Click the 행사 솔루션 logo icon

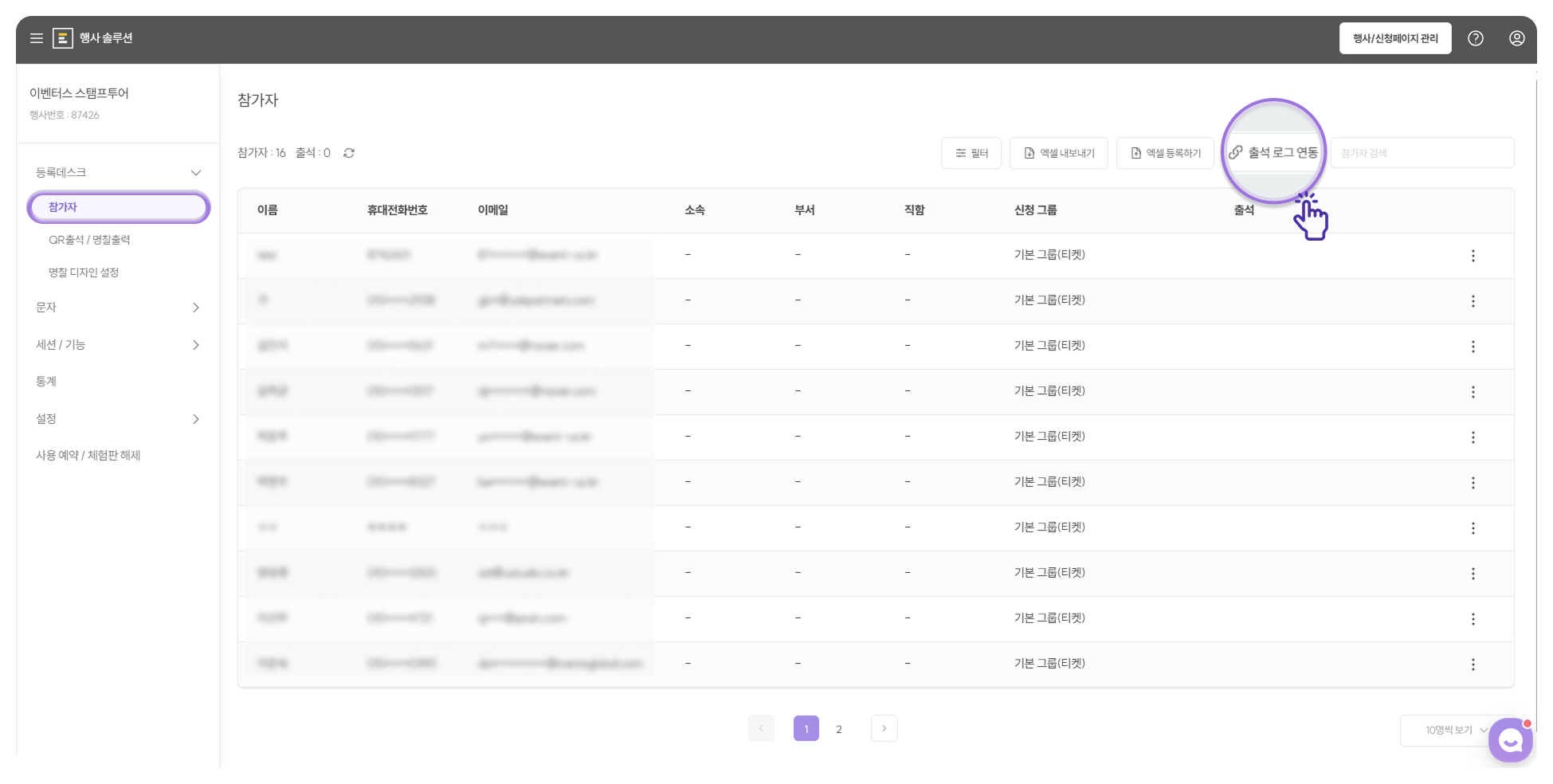tap(63, 38)
